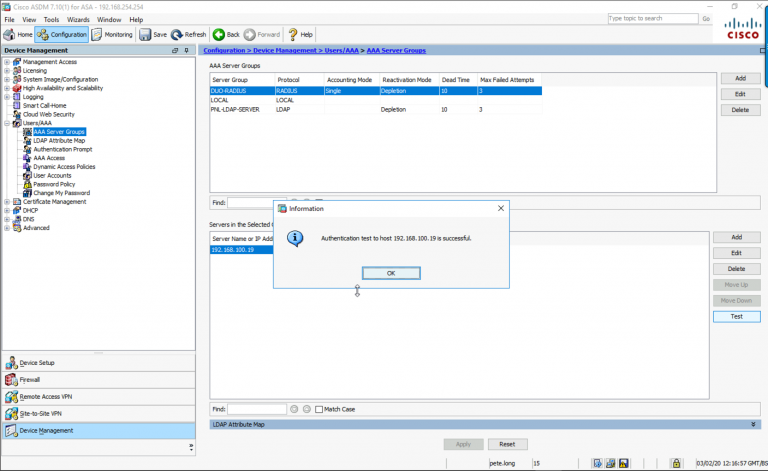Switch to Monitoring view

(x=112, y=34)
